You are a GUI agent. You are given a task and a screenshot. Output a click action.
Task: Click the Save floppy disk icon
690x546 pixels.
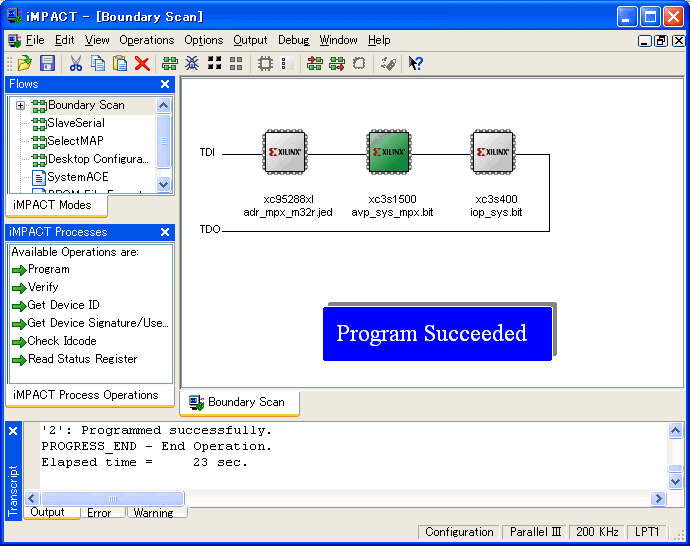point(47,63)
